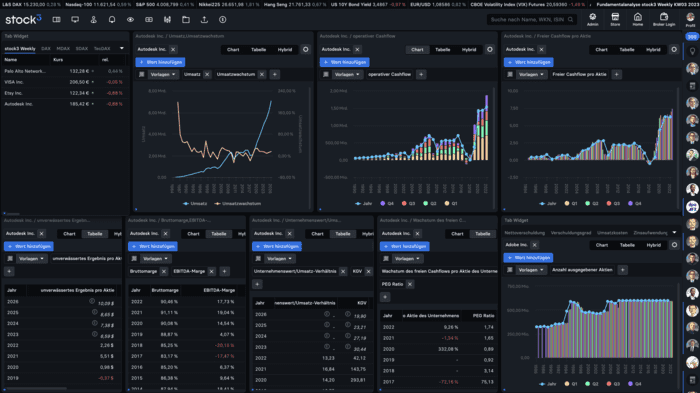The image size is (700, 393).
Task: Open the info circle icon in top toolbar
Action: tap(222, 20)
